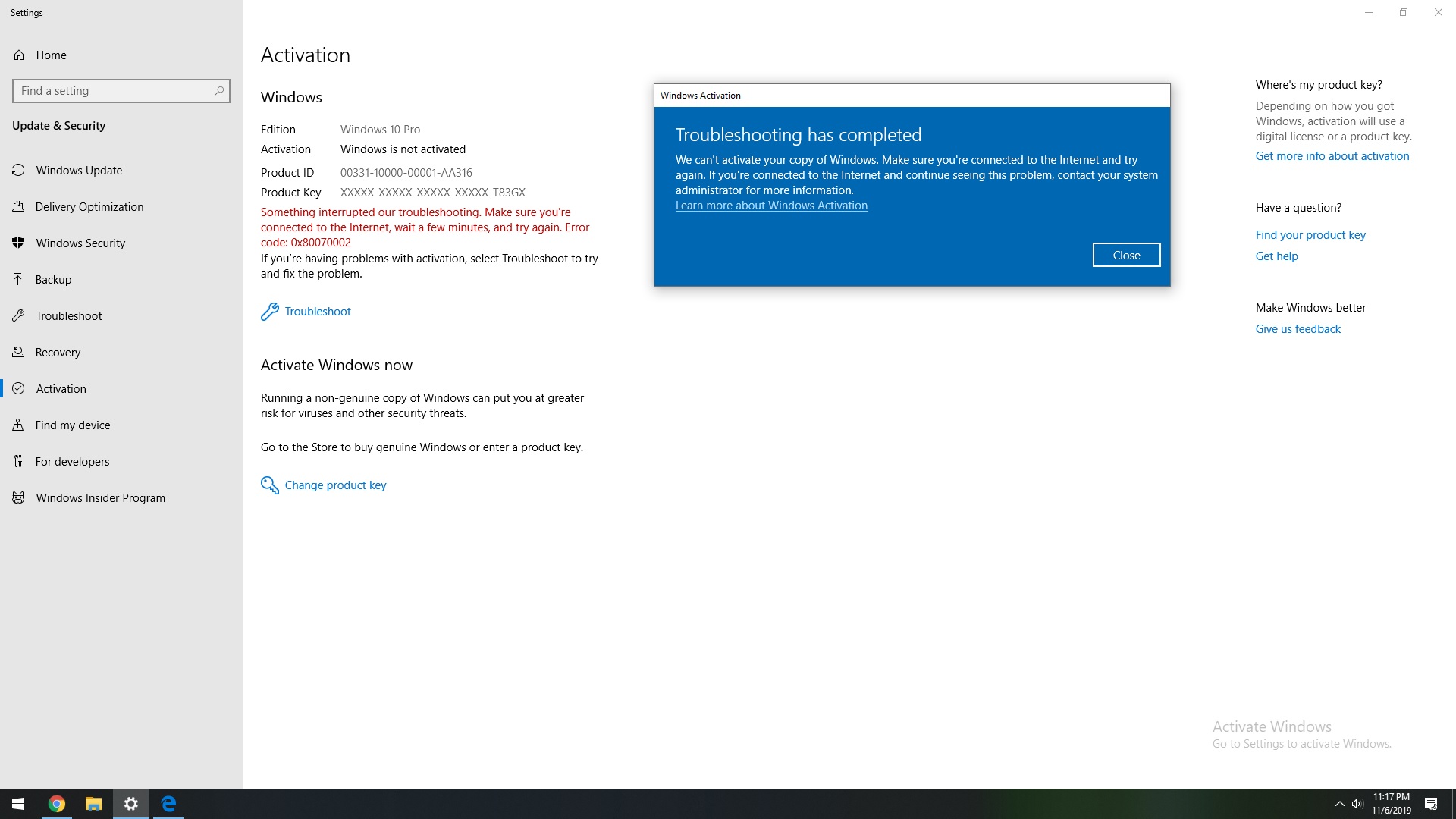Click the Find my device icon
The height and width of the screenshot is (819, 1456).
19,425
